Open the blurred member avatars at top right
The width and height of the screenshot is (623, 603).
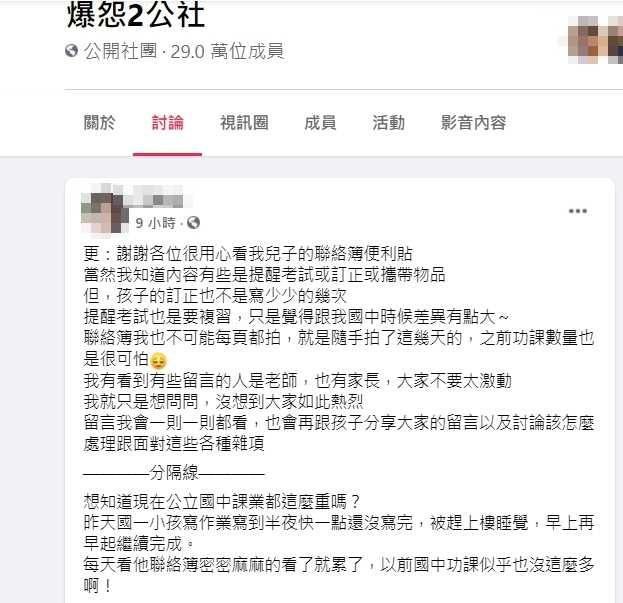tap(594, 40)
